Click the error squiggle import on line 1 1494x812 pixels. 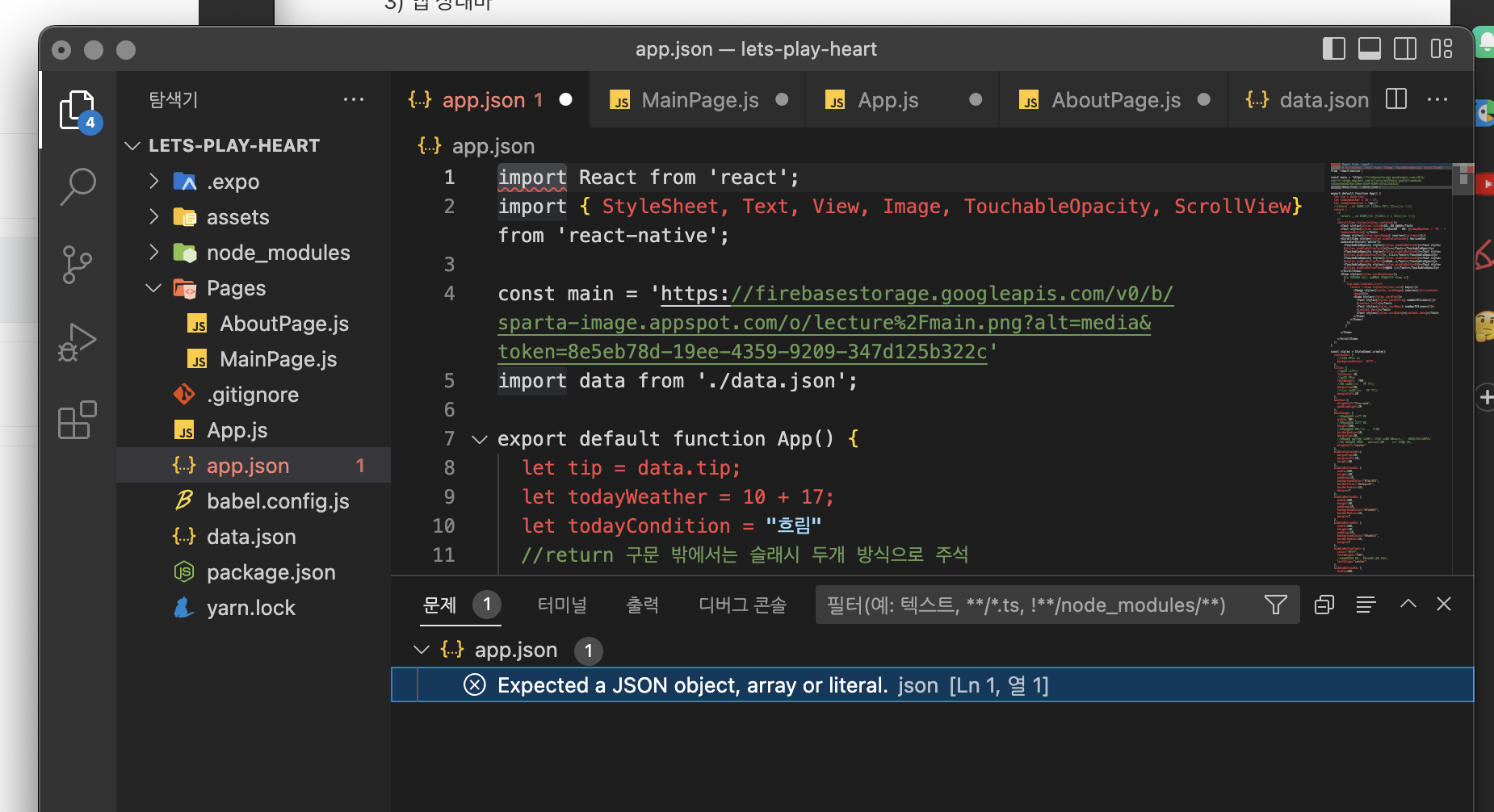point(532,178)
